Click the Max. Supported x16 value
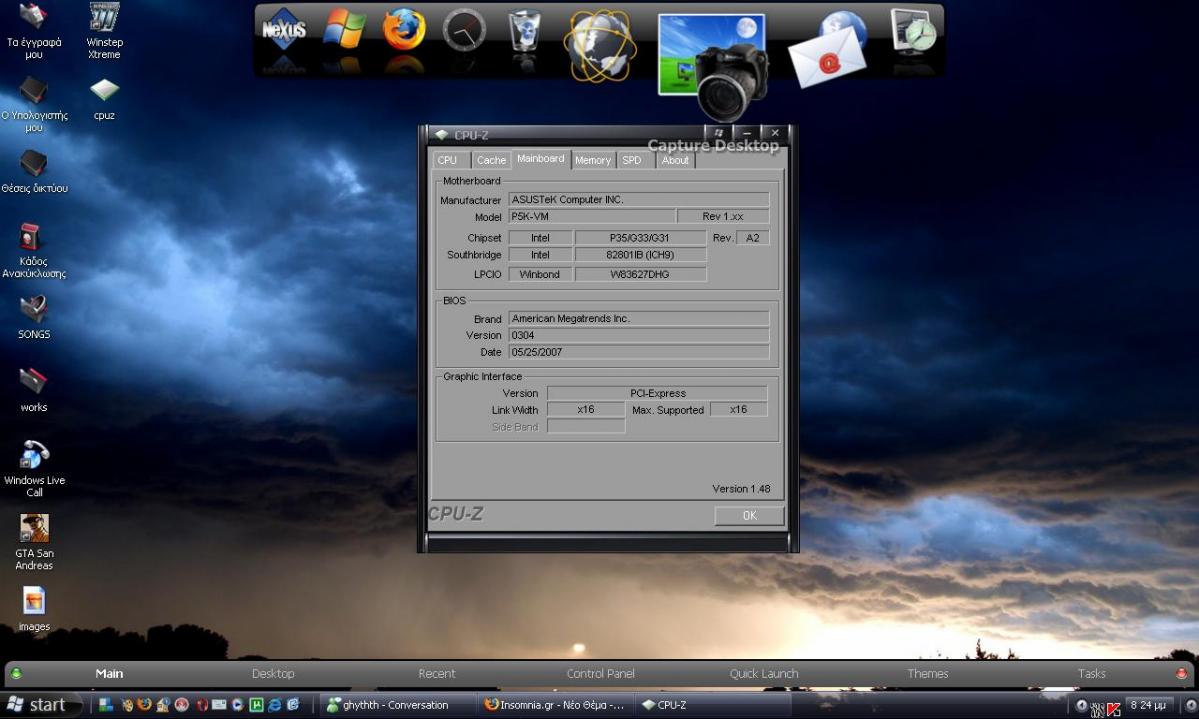Screen dimensions: 1199x719 [739, 409]
